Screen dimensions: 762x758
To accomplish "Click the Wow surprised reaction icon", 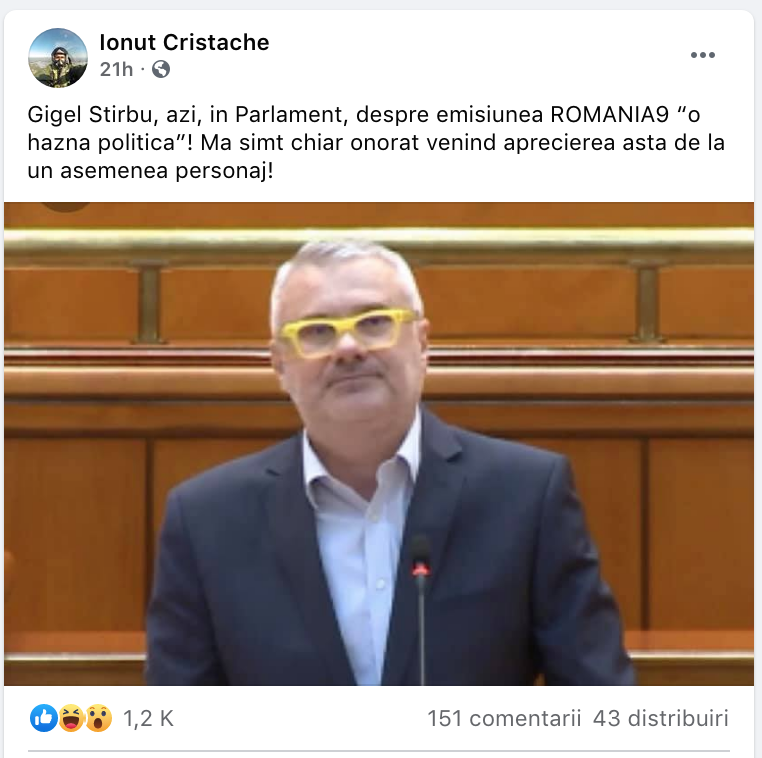I will [x=99, y=718].
